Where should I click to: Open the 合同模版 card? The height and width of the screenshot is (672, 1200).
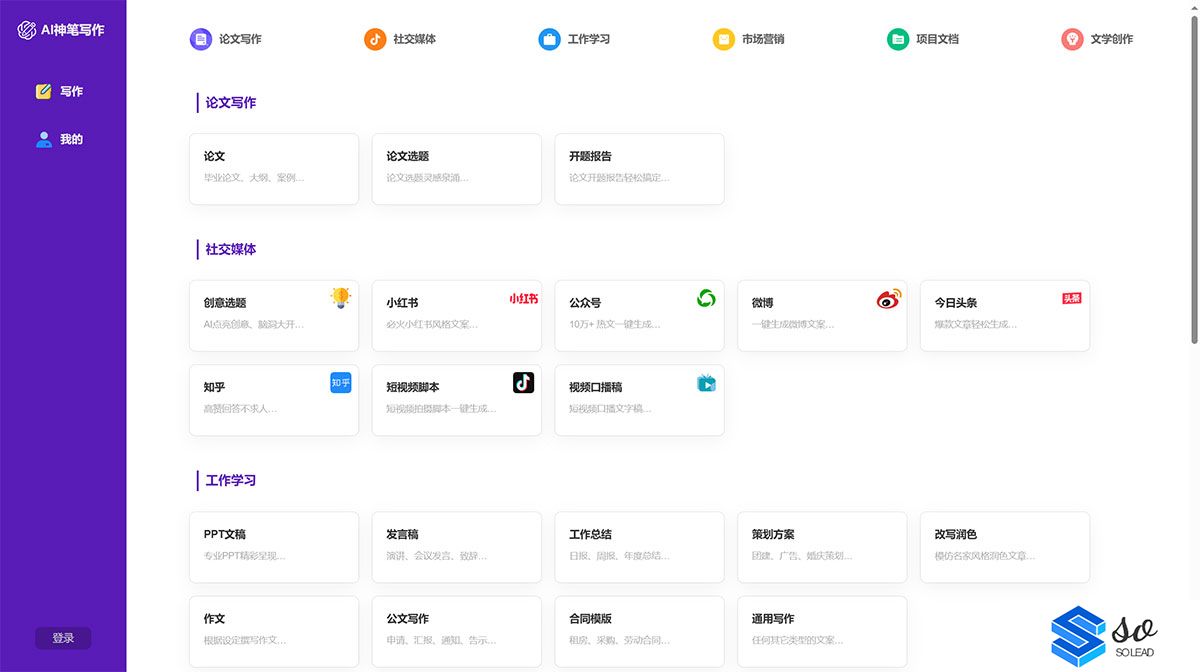(x=640, y=632)
